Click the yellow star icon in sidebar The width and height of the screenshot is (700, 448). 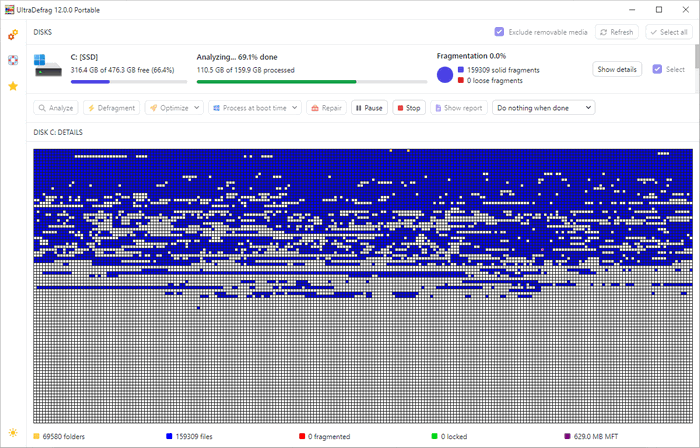[x=13, y=86]
